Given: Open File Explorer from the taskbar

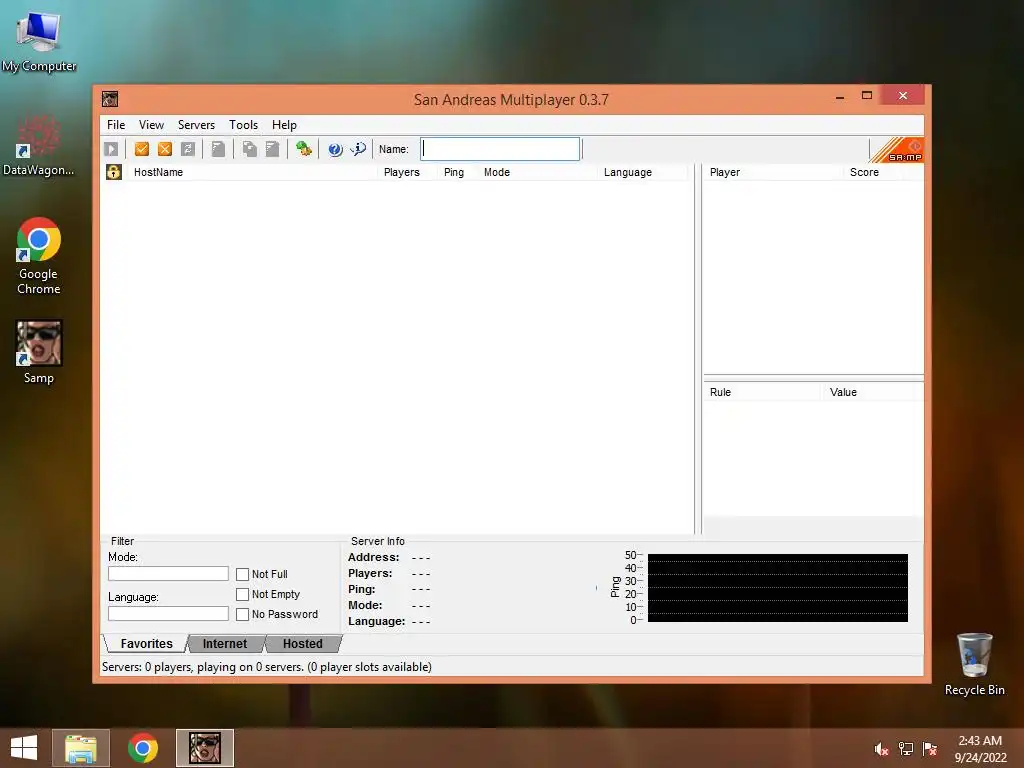Looking at the screenshot, I should pos(81,748).
